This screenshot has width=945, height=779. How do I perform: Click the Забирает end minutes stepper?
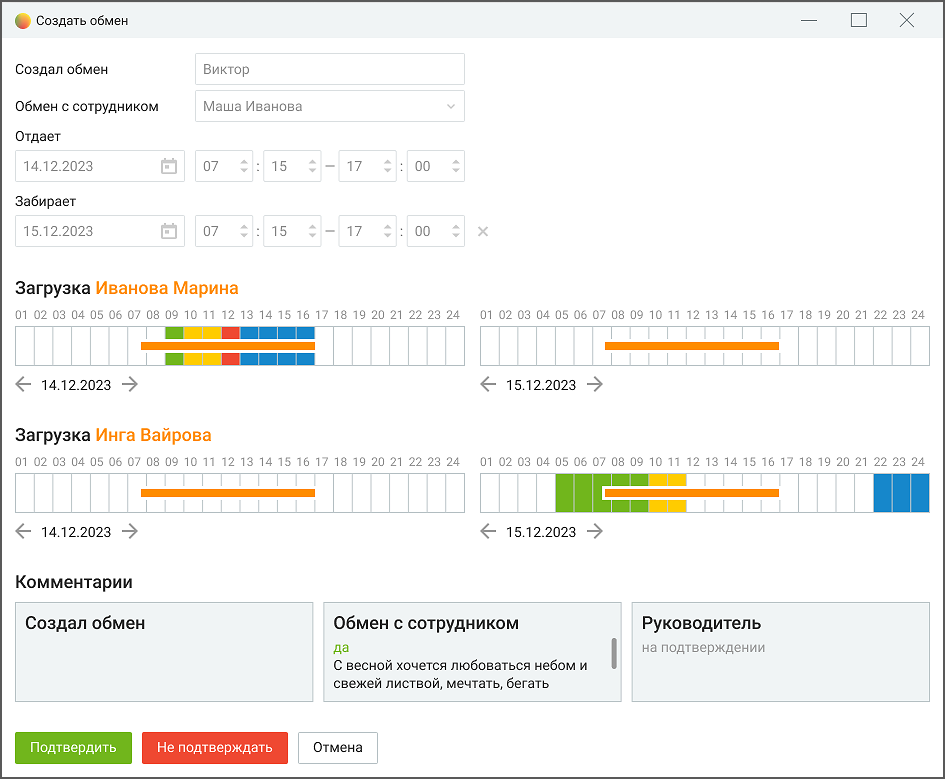(x=456, y=231)
